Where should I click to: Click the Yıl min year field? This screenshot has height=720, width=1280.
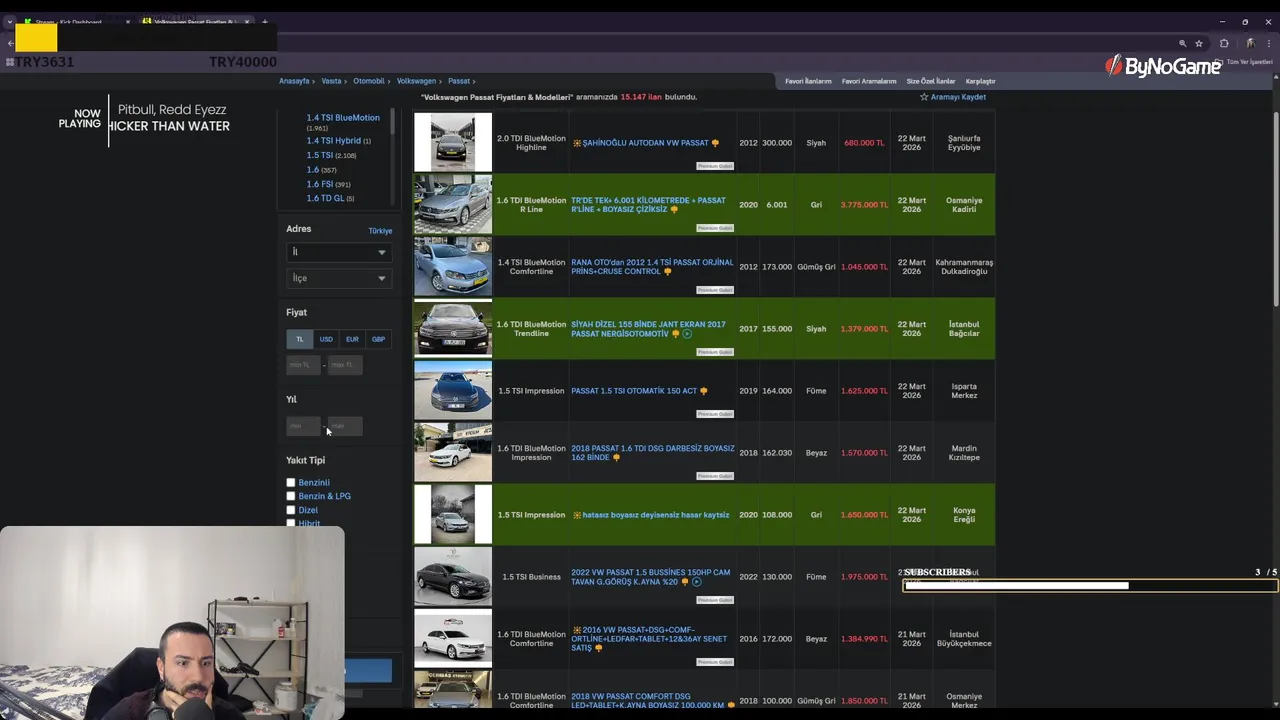tap(303, 426)
